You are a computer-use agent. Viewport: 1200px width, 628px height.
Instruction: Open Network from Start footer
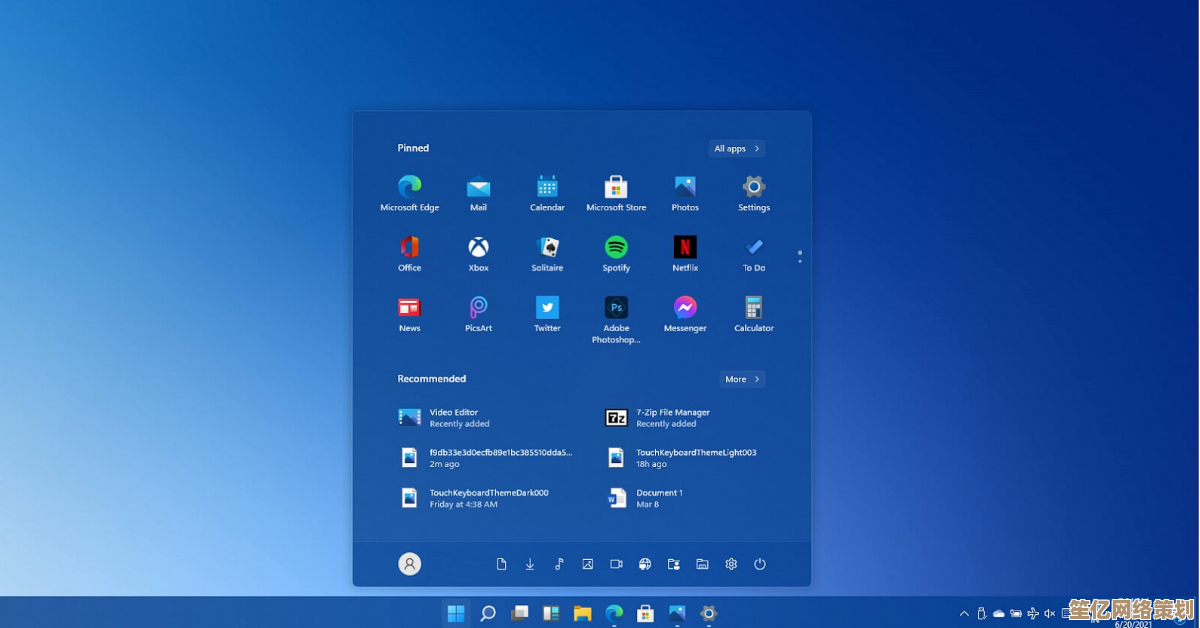tap(645, 564)
